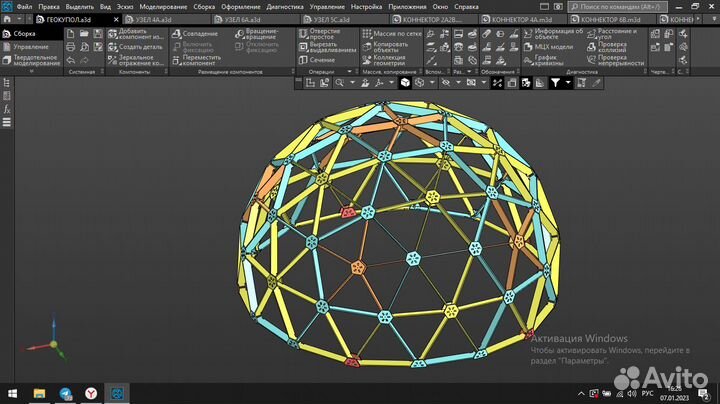The image size is (720, 404).
Task: Open orientation axes dropdown arrow in view toolbar
Action: click(x=391, y=83)
